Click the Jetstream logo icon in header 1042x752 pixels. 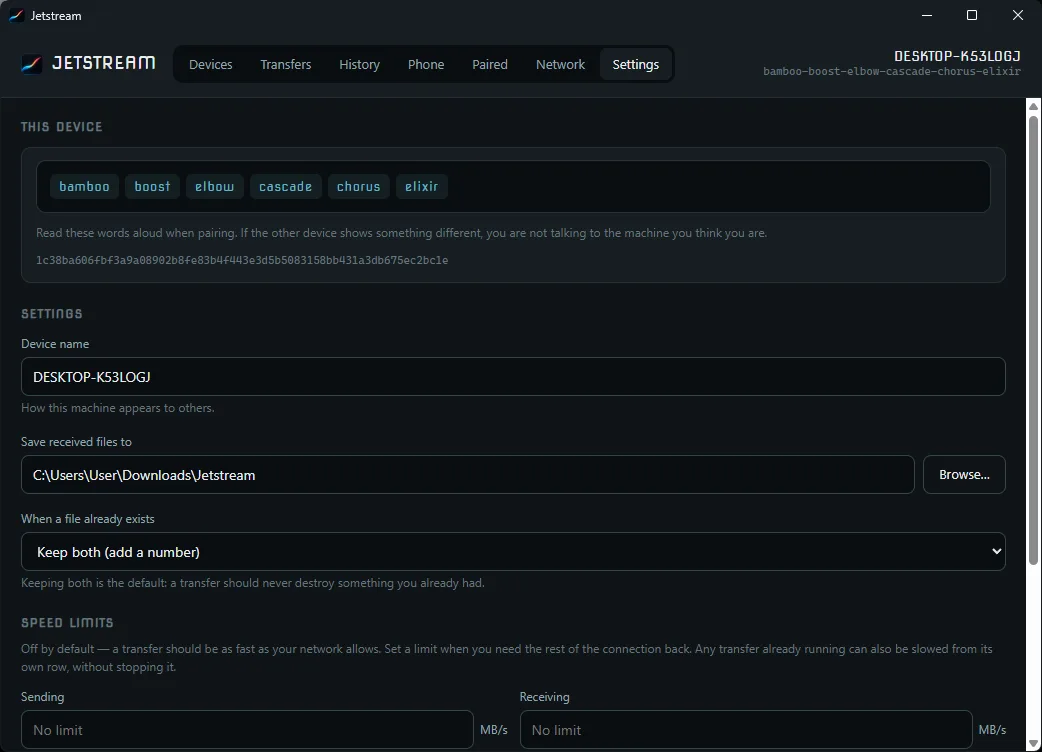click(x=31, y=64)
